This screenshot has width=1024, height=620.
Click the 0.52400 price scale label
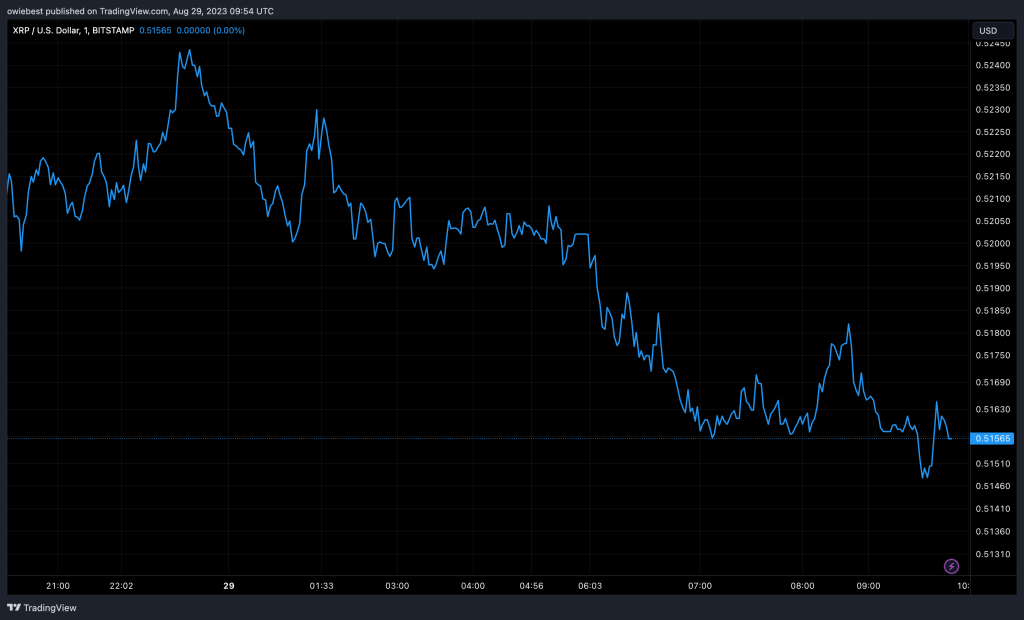[993, 65]
